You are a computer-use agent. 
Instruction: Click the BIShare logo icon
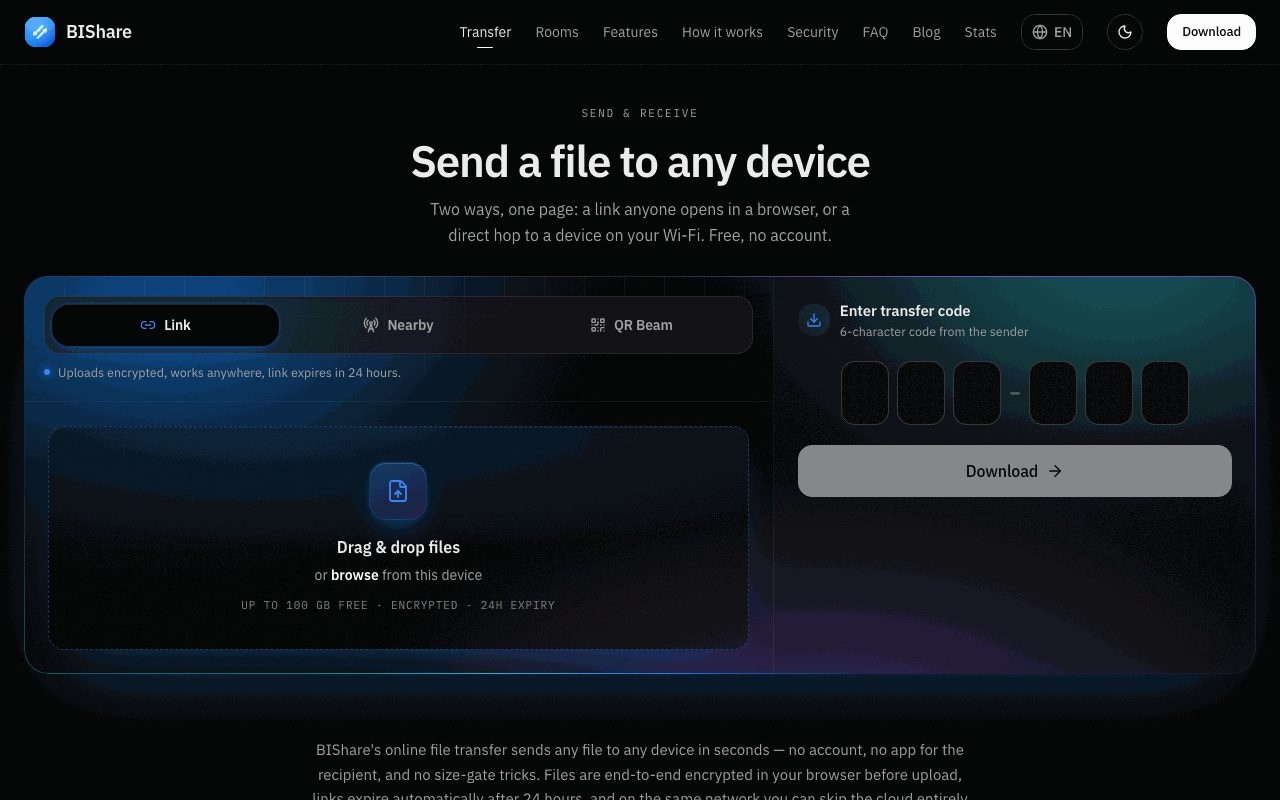[x=40, y=32]
